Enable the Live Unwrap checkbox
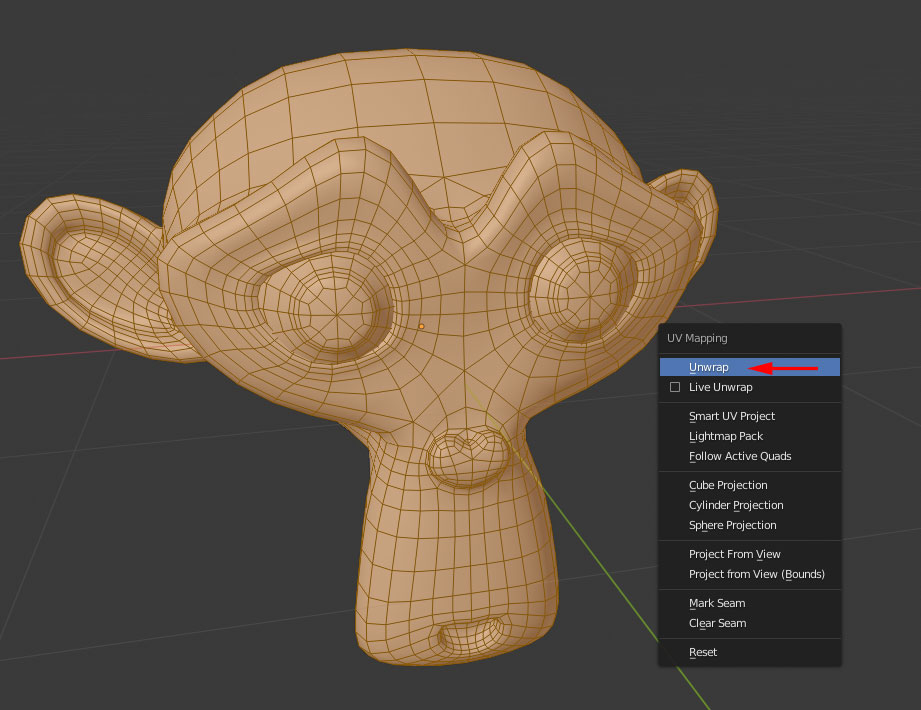 (x=674, y=387)
